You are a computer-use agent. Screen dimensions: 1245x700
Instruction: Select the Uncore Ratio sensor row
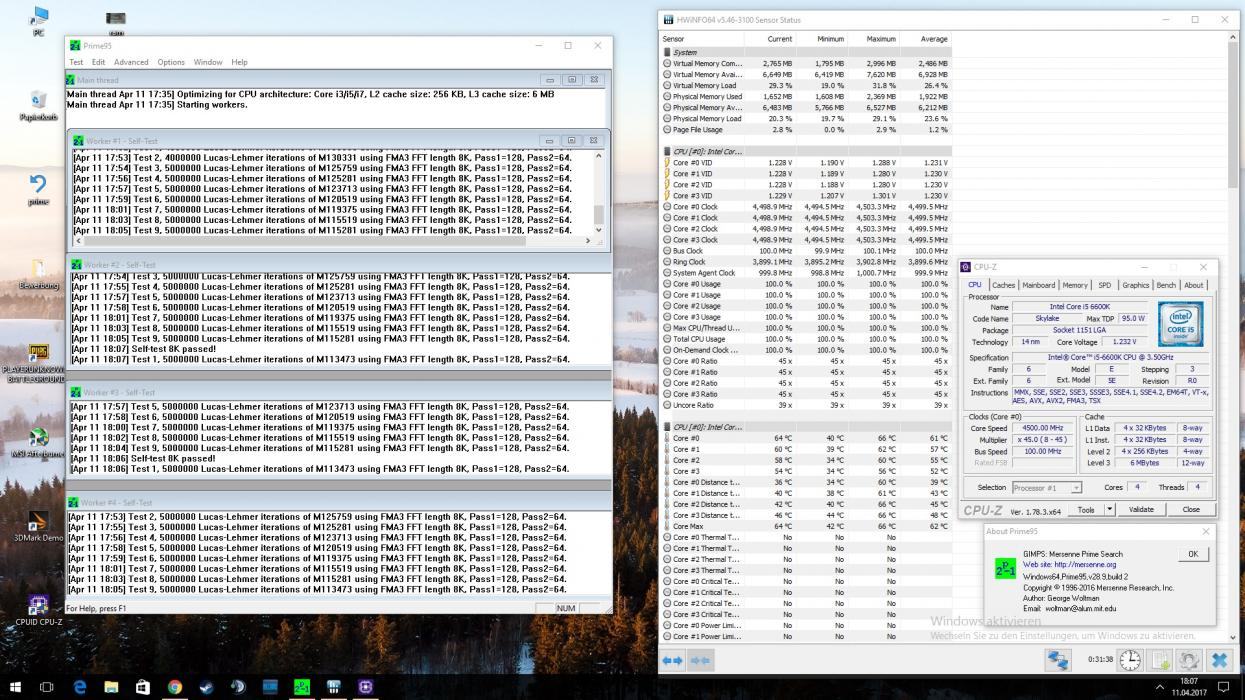pos(805,405)
